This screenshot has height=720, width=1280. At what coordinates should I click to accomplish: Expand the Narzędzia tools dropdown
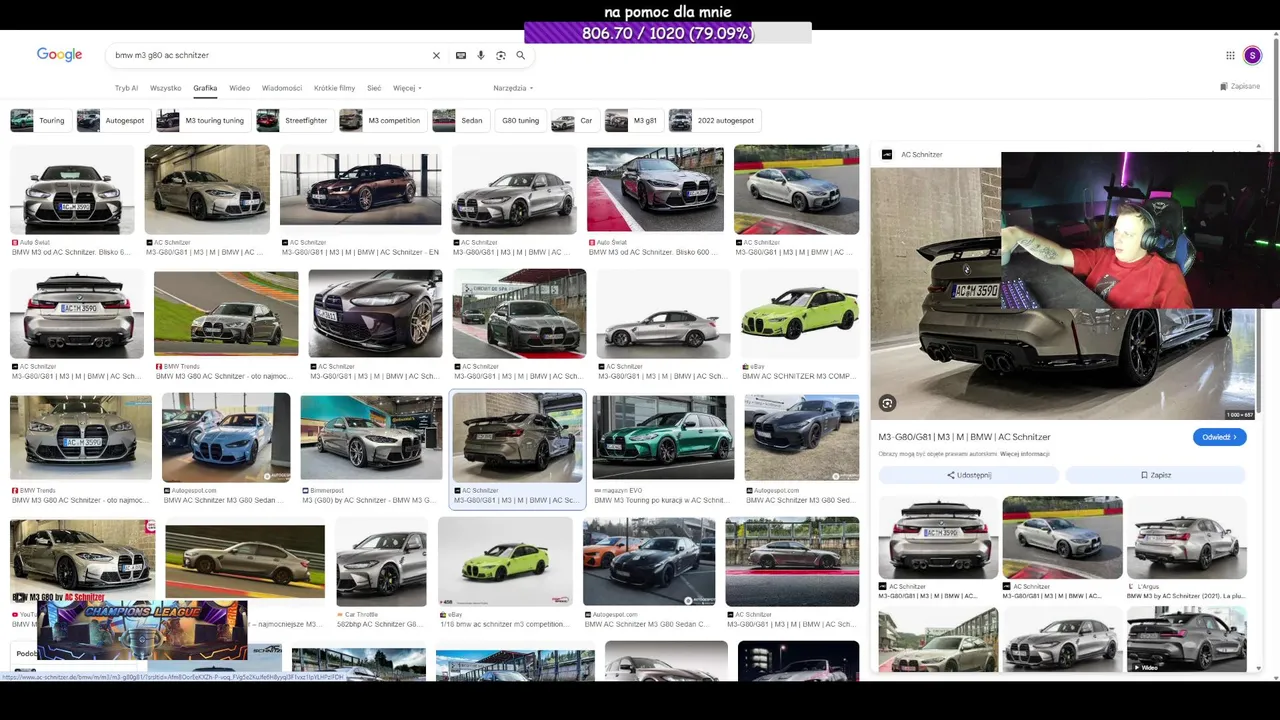coord(513,88)
